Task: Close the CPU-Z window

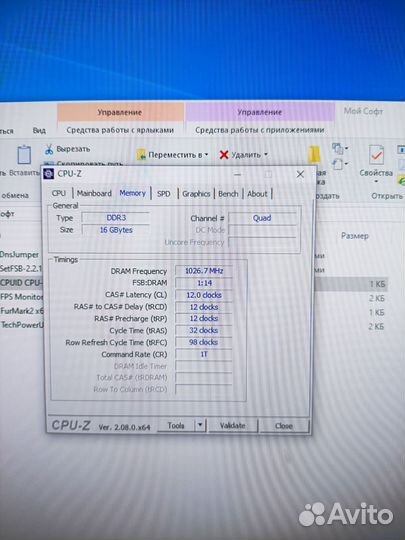Action: 300,174
